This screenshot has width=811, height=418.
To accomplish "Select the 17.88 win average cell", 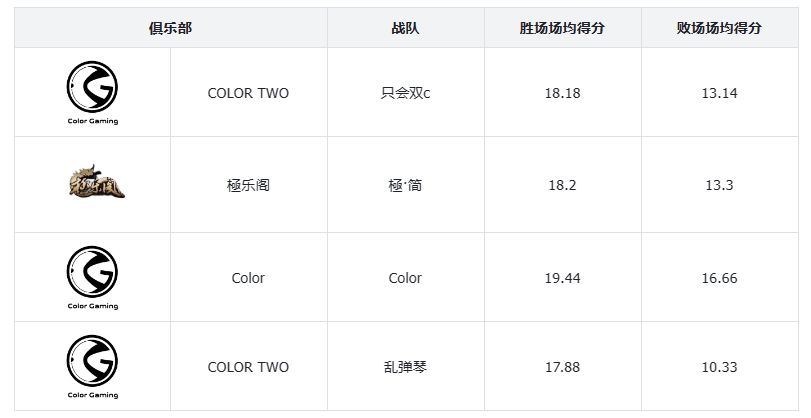I will 563,367.
